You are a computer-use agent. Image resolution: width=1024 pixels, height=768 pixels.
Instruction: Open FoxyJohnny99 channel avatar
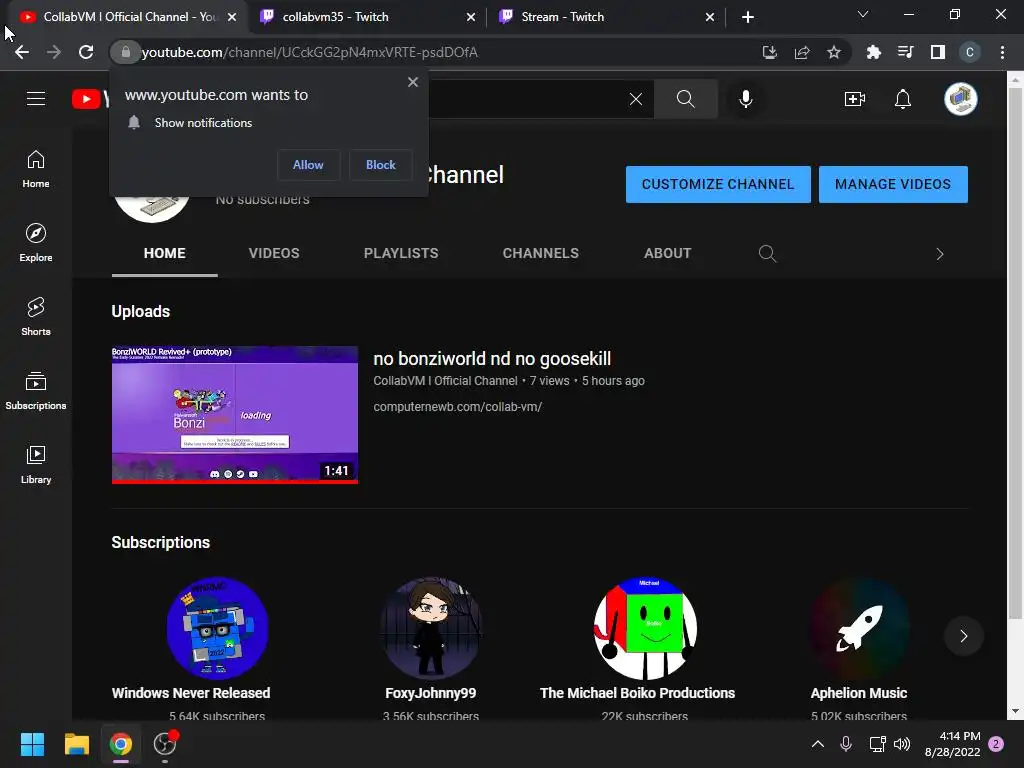pos(431,628)
